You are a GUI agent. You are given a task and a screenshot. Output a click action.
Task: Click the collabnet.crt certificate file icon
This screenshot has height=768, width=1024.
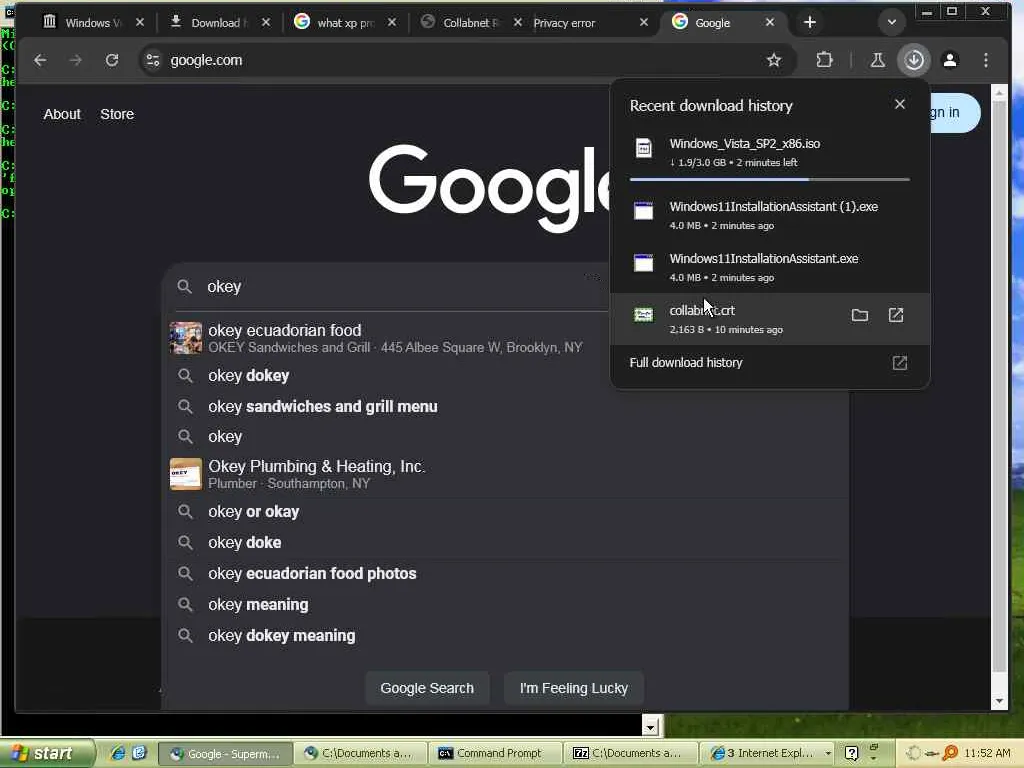pos(643,315)
